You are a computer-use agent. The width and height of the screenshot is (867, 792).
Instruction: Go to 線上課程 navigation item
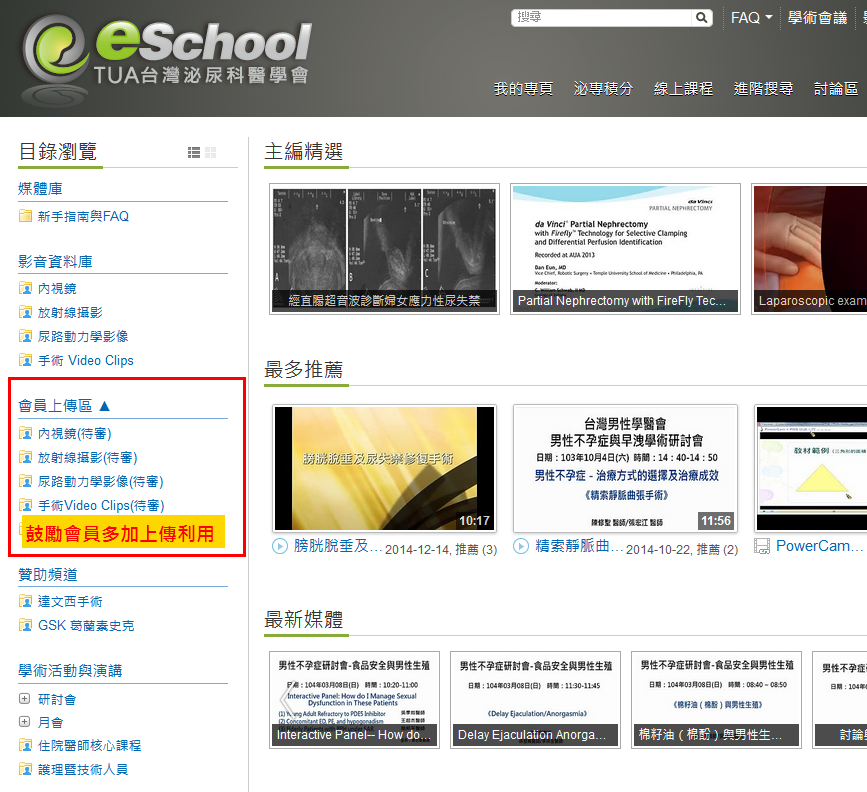click(x=683, y=89)
